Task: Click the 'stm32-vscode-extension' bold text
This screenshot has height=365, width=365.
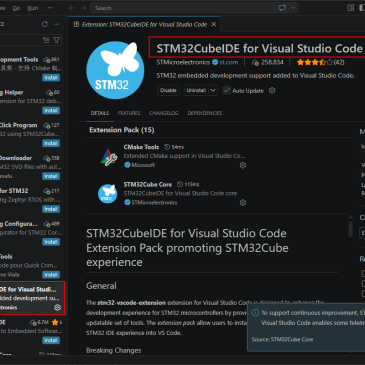Action: pyautogui.click(x=131, y=303)
